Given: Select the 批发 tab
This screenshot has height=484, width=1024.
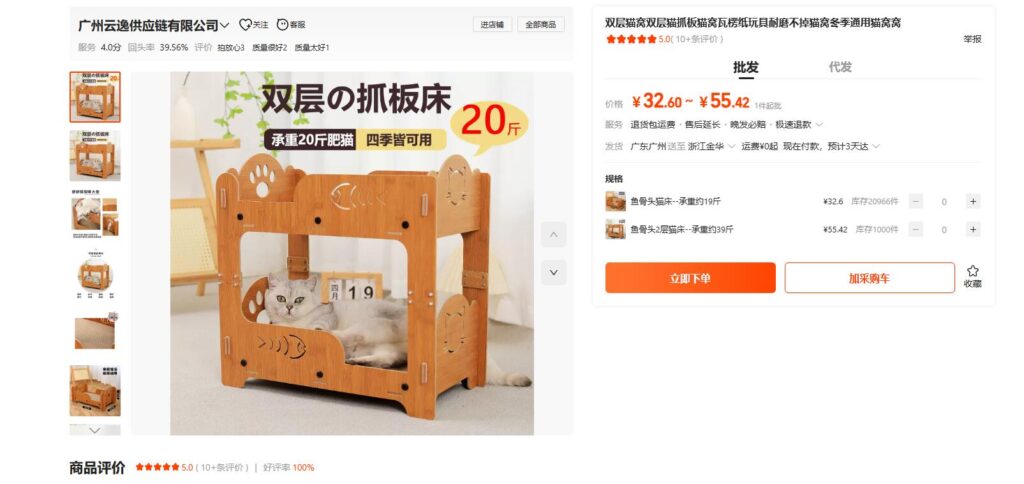Looking at the screenshot, I should click(745, 67).
